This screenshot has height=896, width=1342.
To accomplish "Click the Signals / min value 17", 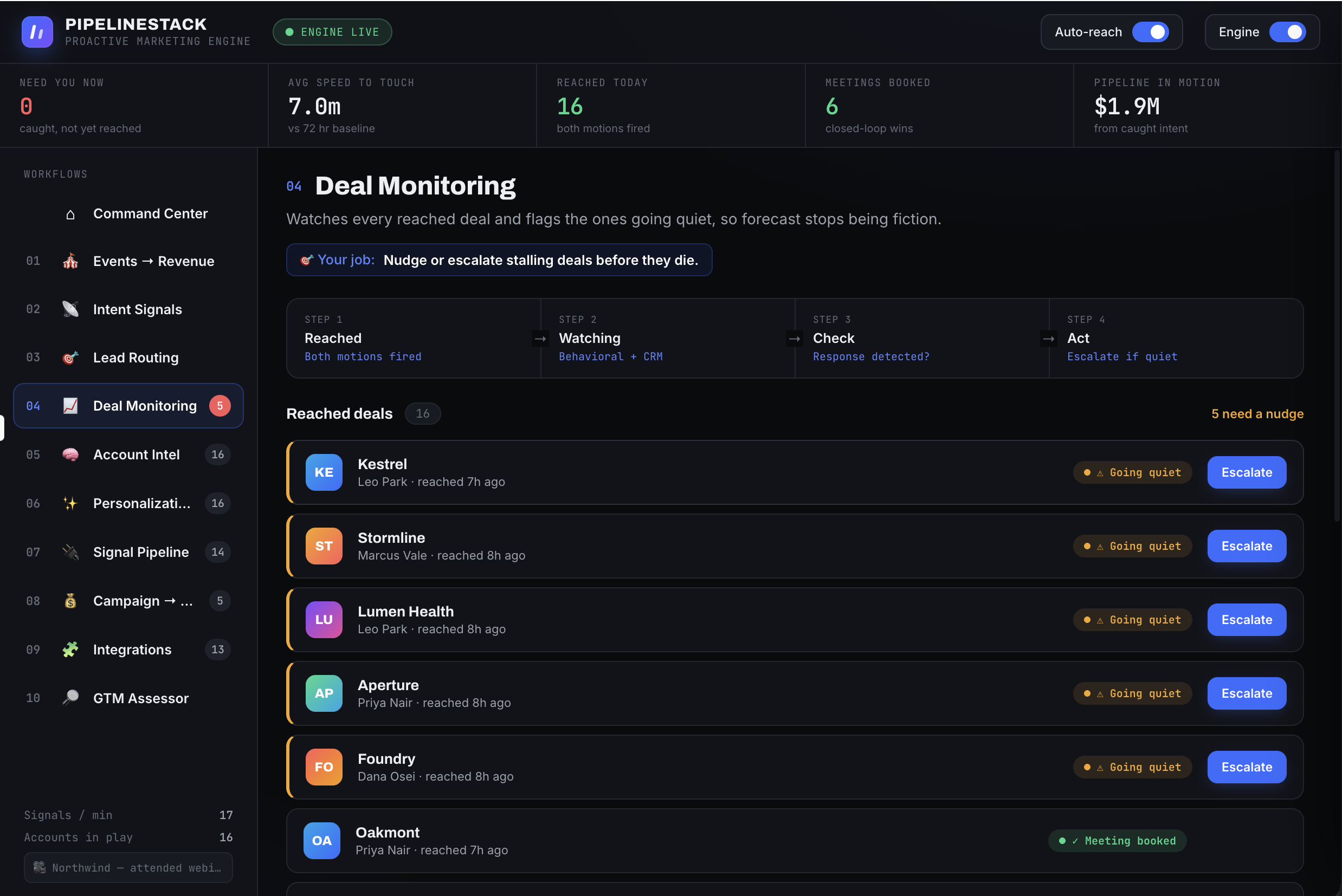I will [227, 815].
